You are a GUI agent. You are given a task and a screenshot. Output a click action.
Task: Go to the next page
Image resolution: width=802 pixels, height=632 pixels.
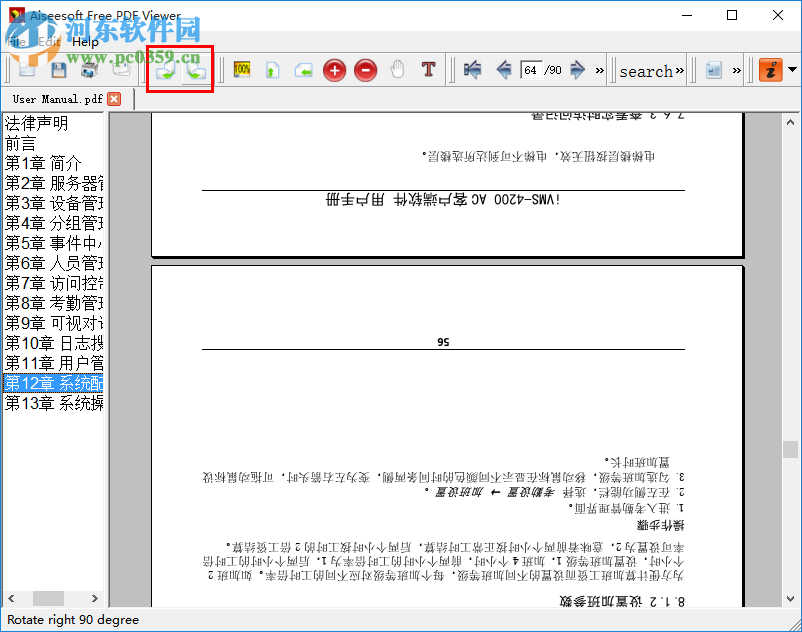point(578,70)
